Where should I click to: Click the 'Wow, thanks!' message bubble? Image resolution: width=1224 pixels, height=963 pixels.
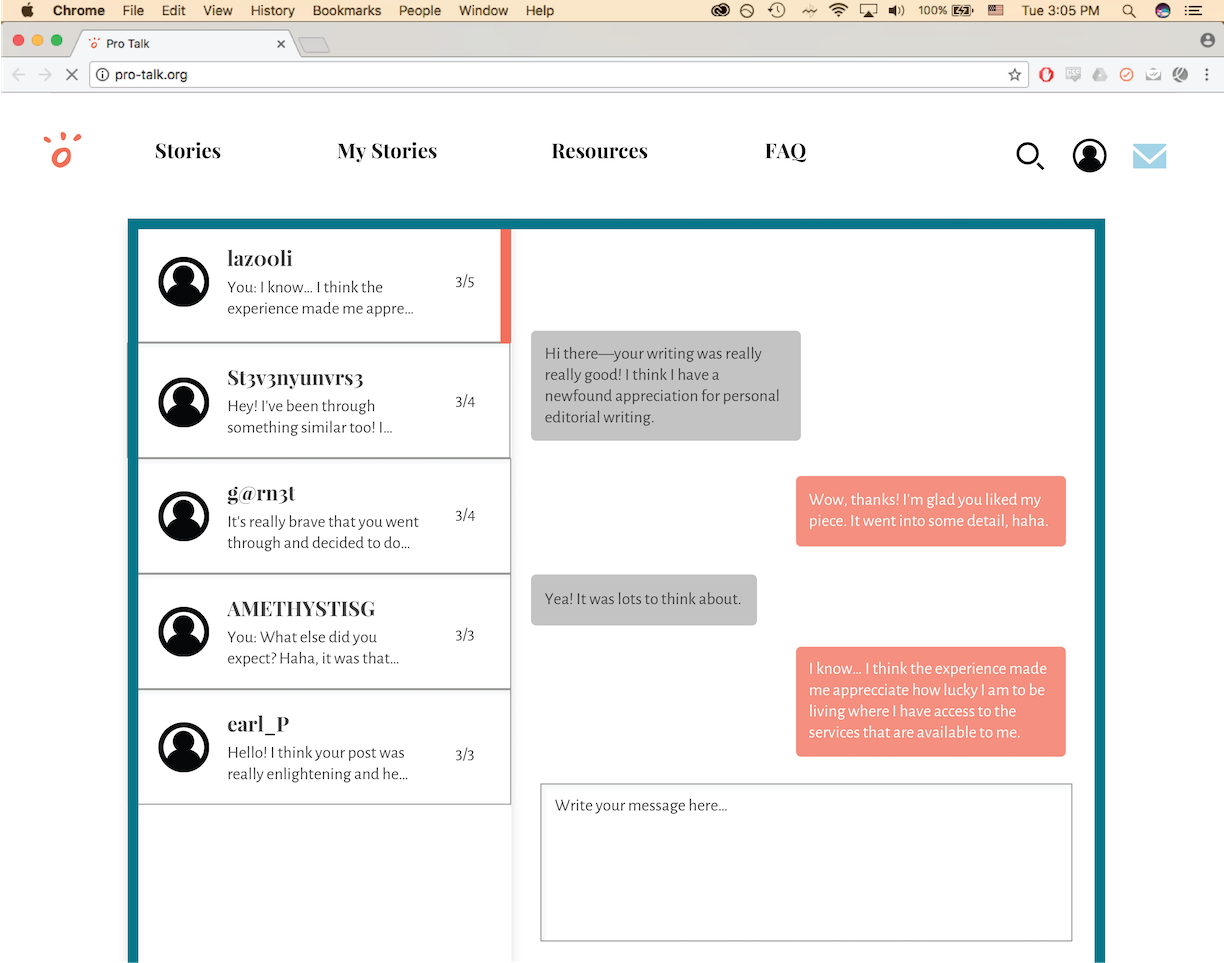click(931, 511)
